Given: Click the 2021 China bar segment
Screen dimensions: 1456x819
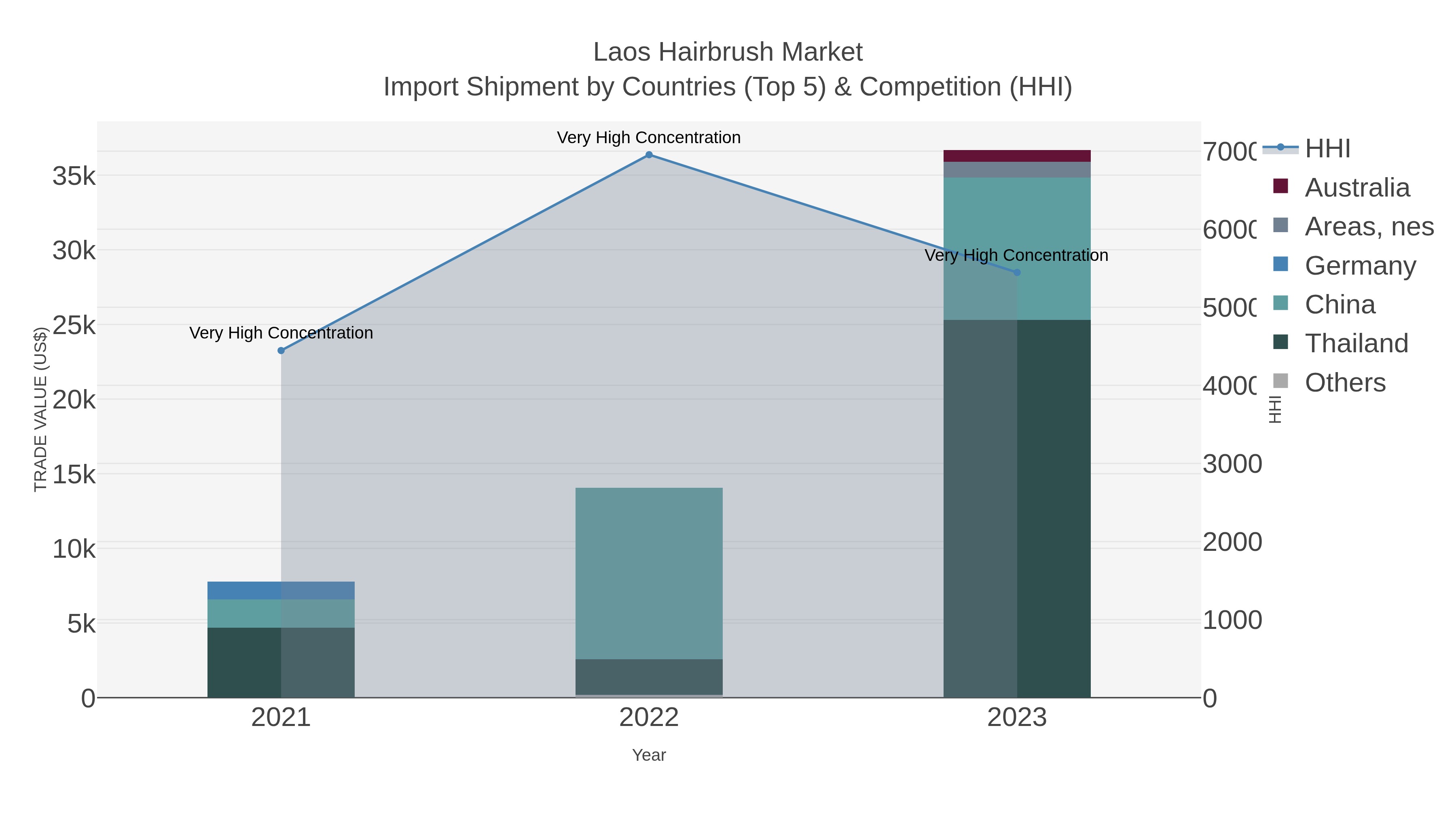Looking at the screenshot, I should (281, 613).
